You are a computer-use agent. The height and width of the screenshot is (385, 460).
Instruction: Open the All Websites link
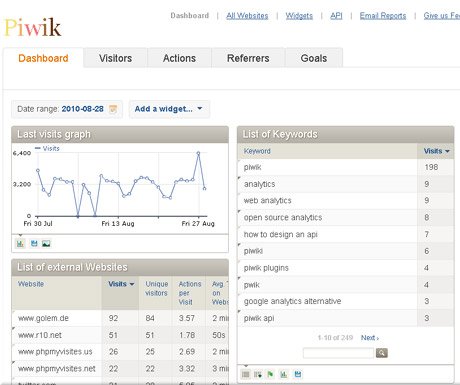pos(247,16)
